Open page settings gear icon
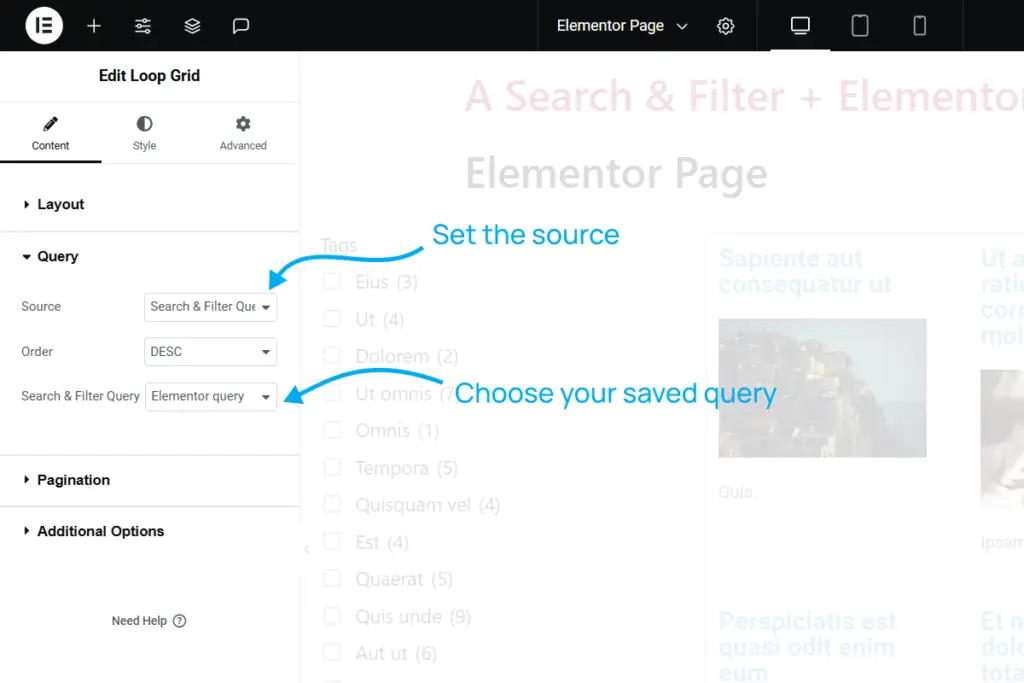The image size is (1024, 683). click(726, 25)
